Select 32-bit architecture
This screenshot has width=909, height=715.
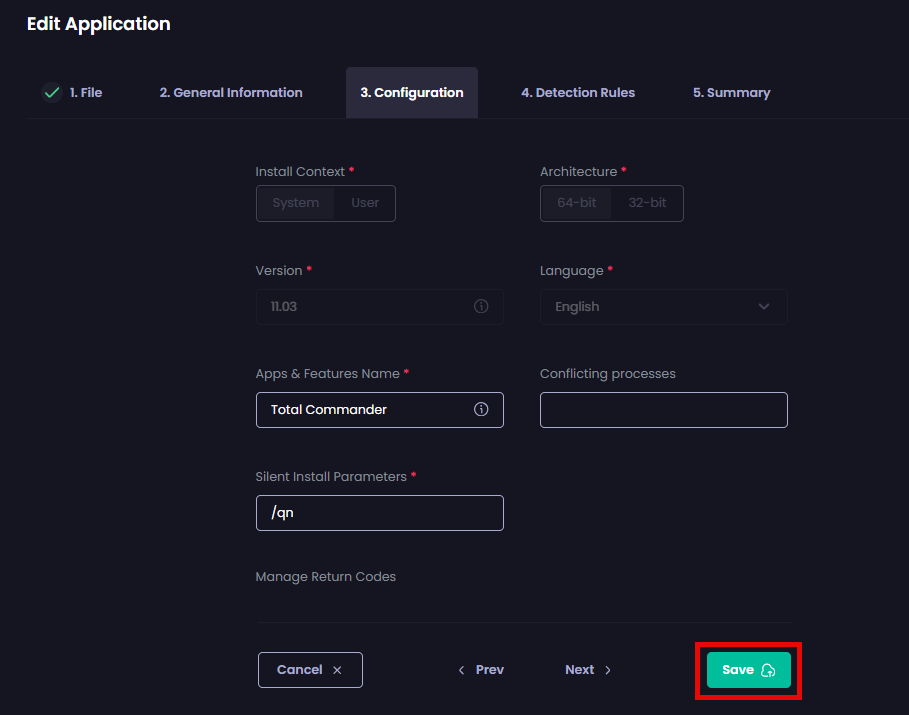[x=647, y=202]
